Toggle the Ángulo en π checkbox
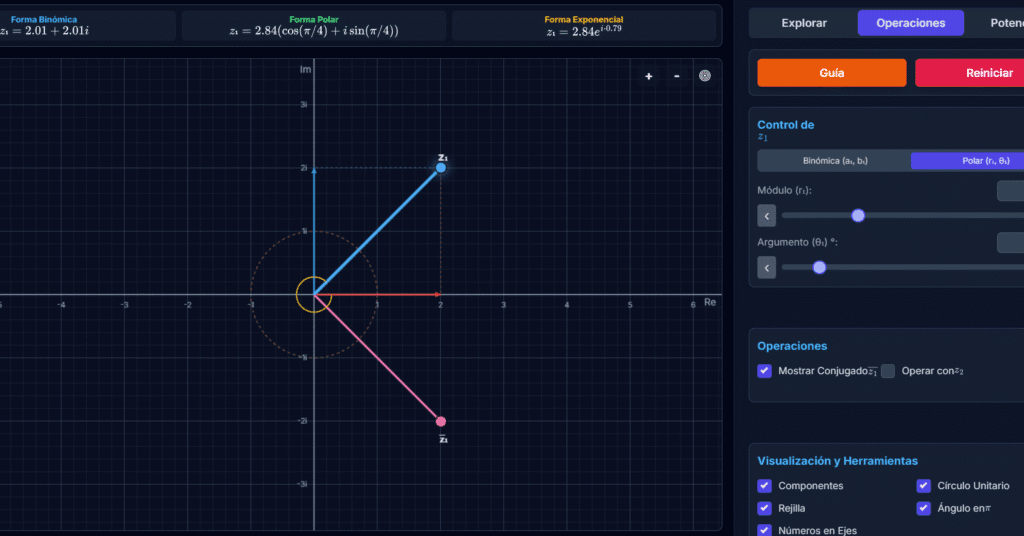Screen dimensions: 1024x536 click(924, 508)
